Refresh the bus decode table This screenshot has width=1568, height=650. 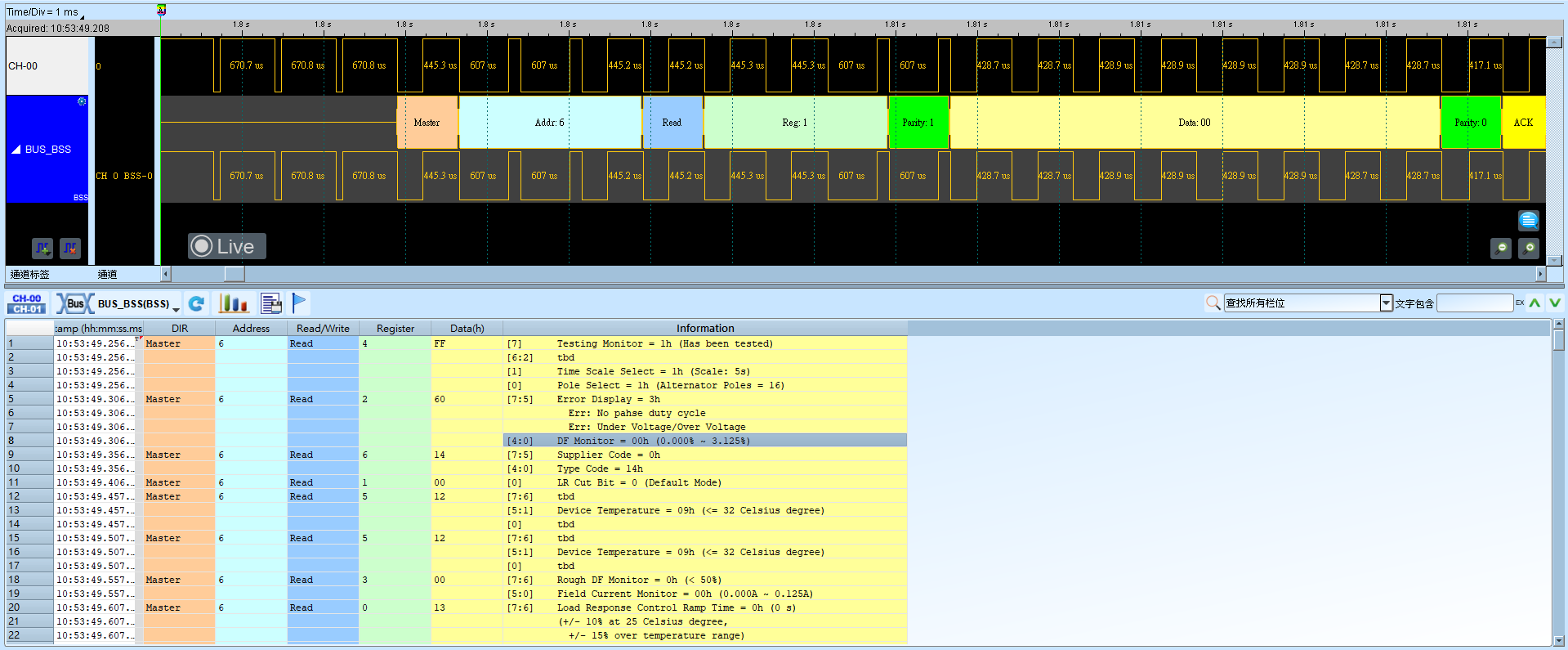196,303
